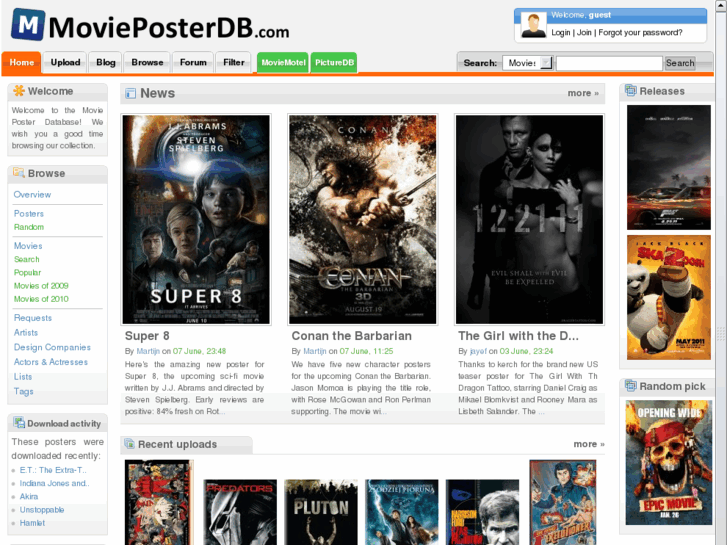The height and width of the screenshot is (545, 727).
Task: Open Kung Fu Panda 2 release poster
Action: coord(669,297)
